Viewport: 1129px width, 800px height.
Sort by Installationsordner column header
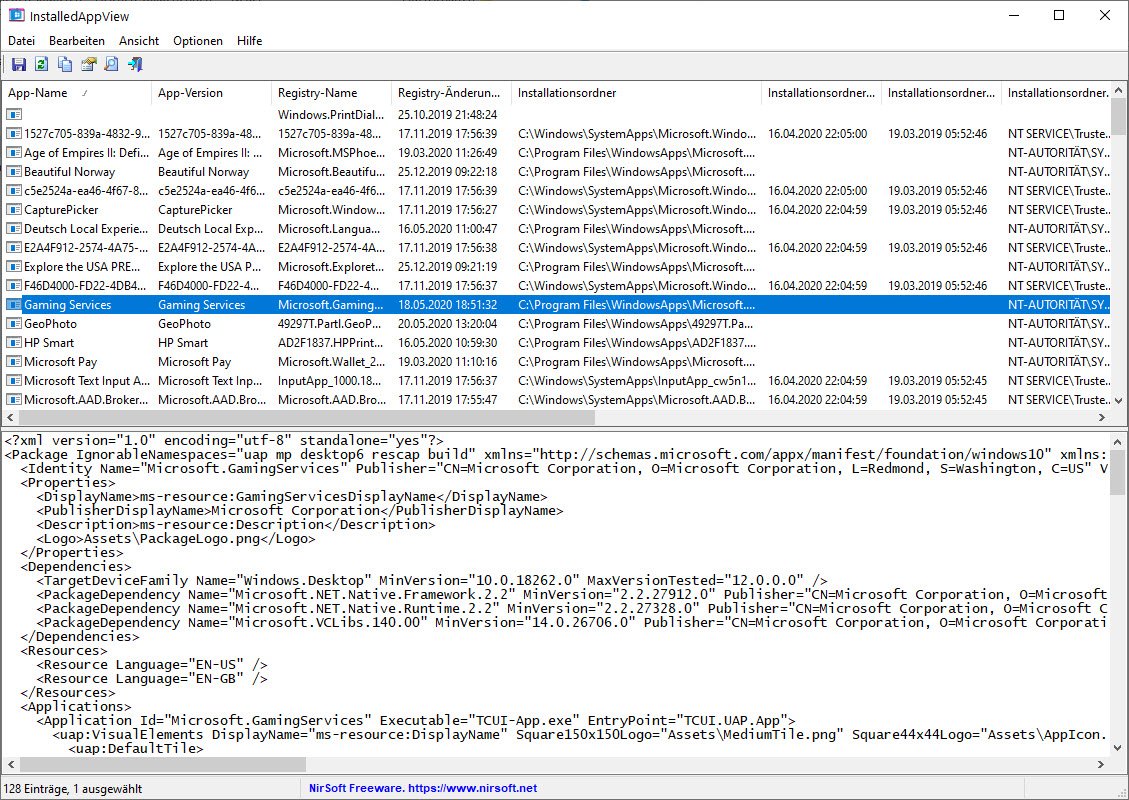click(x=567, y=93)
